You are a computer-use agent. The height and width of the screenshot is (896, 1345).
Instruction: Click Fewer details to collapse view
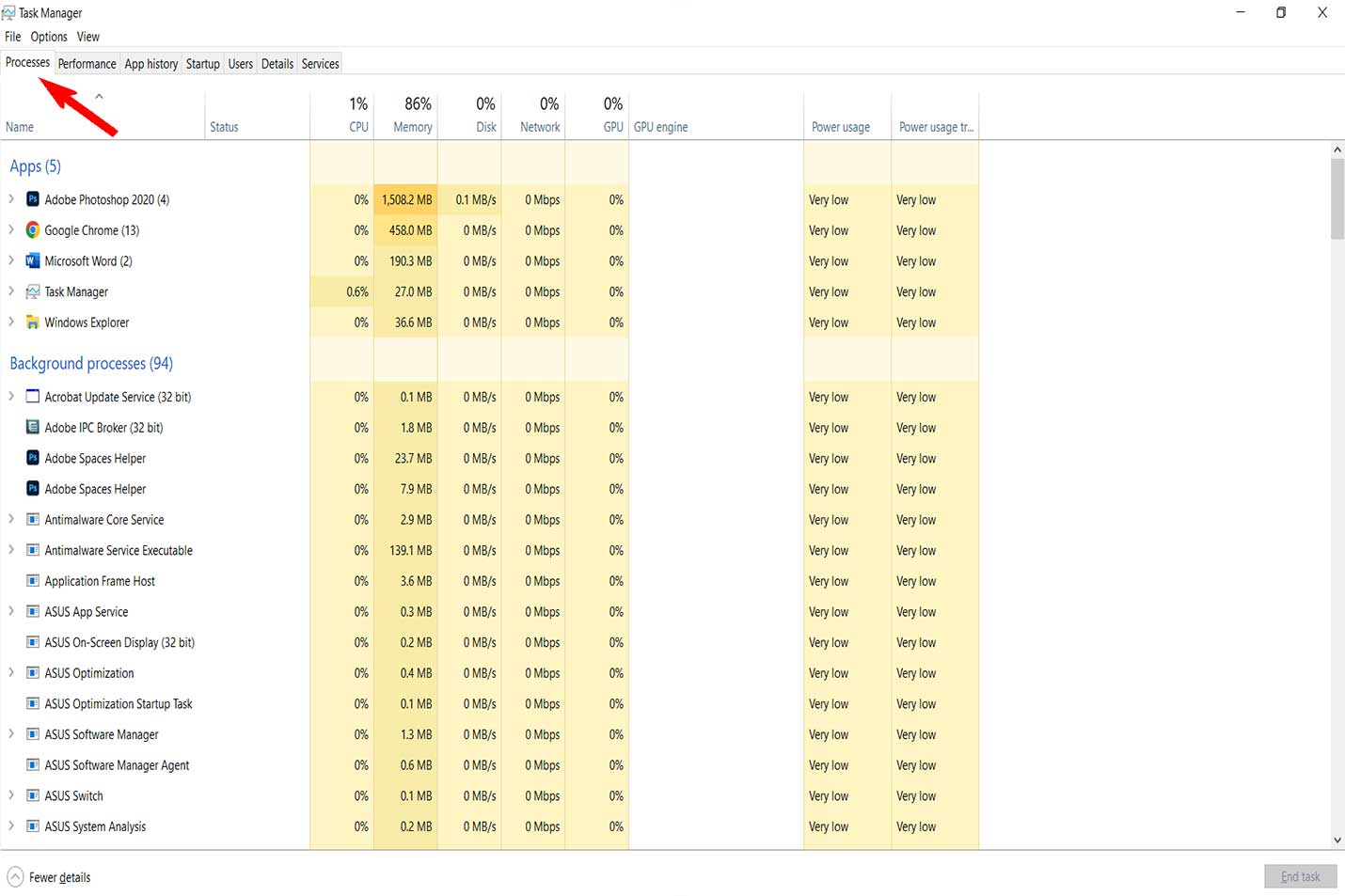(50, 877)
